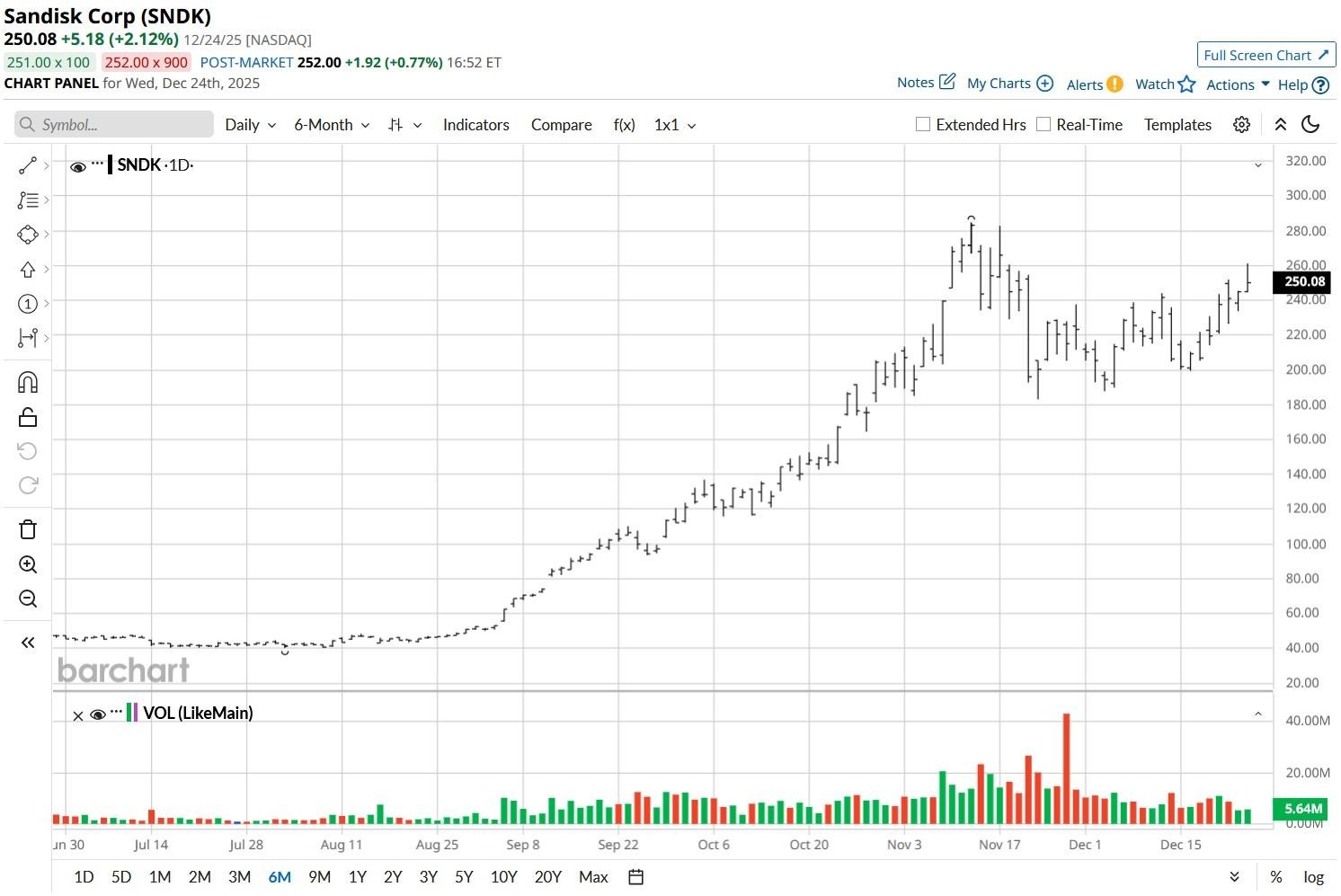The image size is (1341, 896).
Task: Open chart settings gear
Action: (x=1241, y=125)
